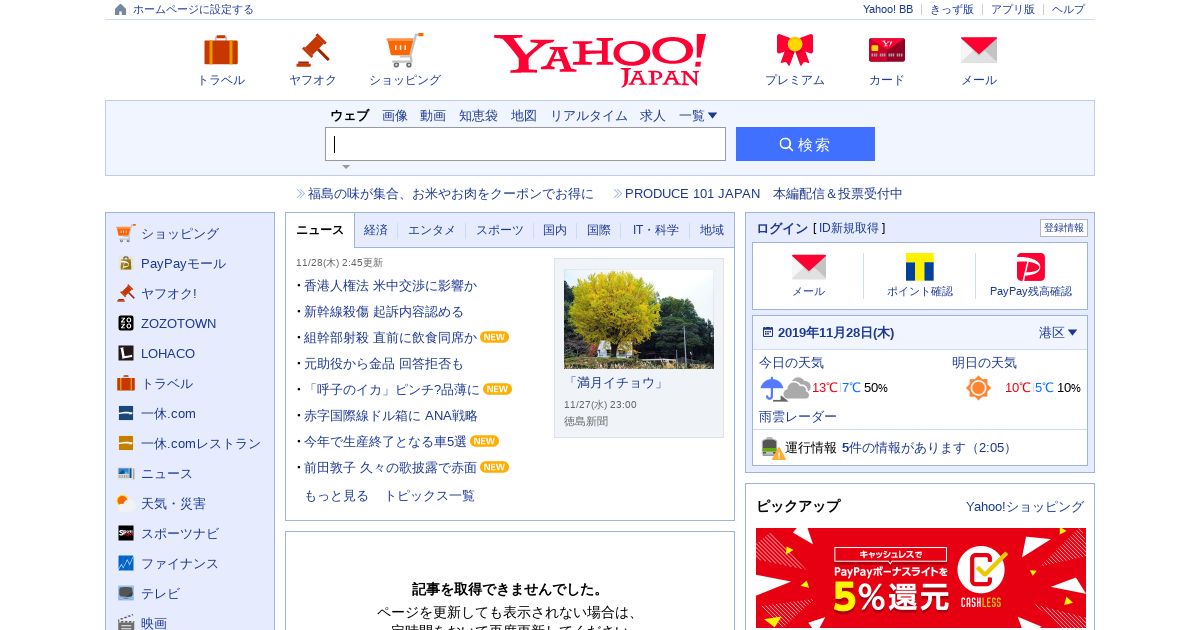Screen dimensions: 1200x630
Task: Click the PayPay 5%還元 cashless banner
Action: tap(921, 579)
